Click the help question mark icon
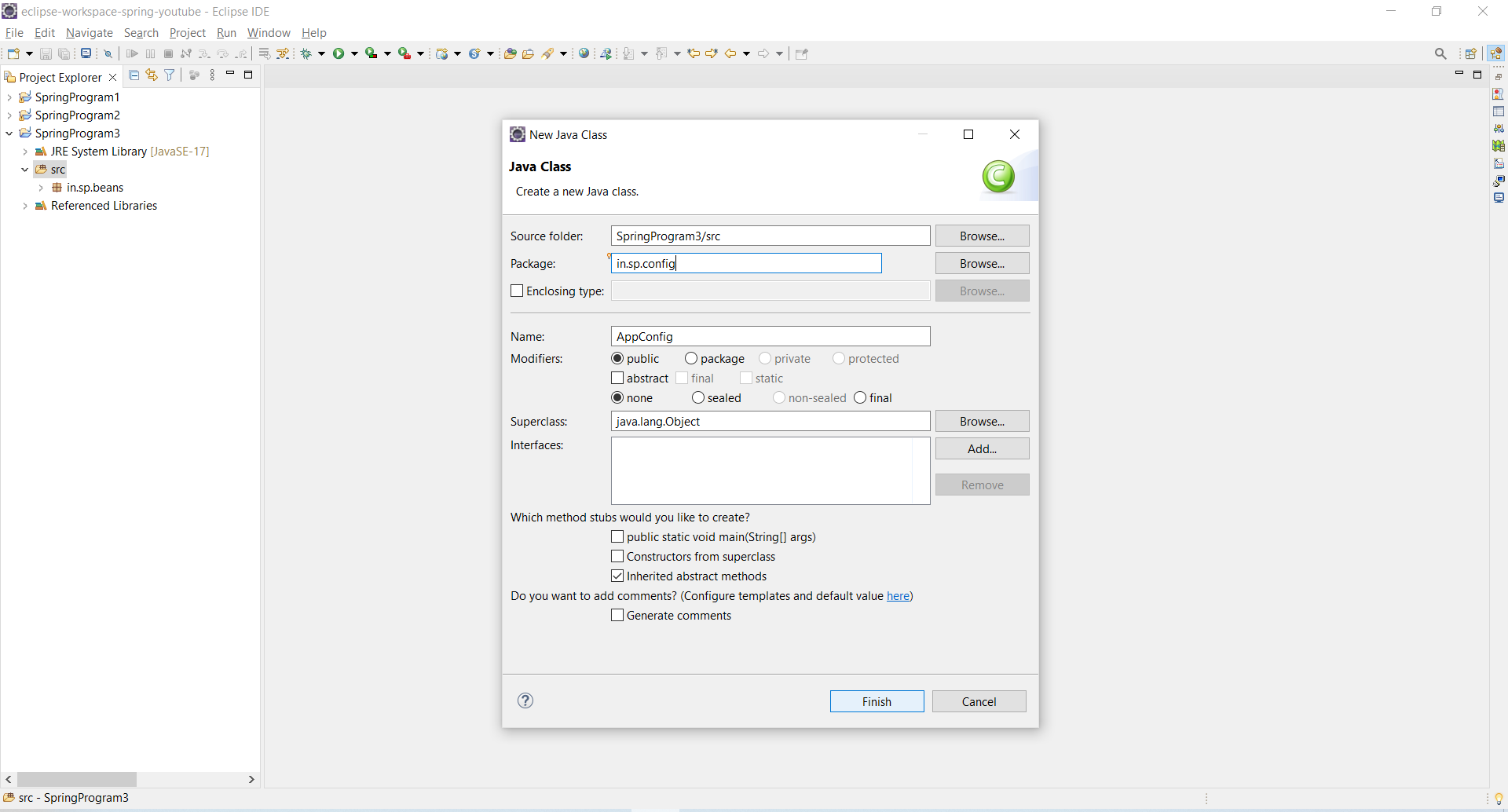The image size is (1508, 812). point(525,700)
